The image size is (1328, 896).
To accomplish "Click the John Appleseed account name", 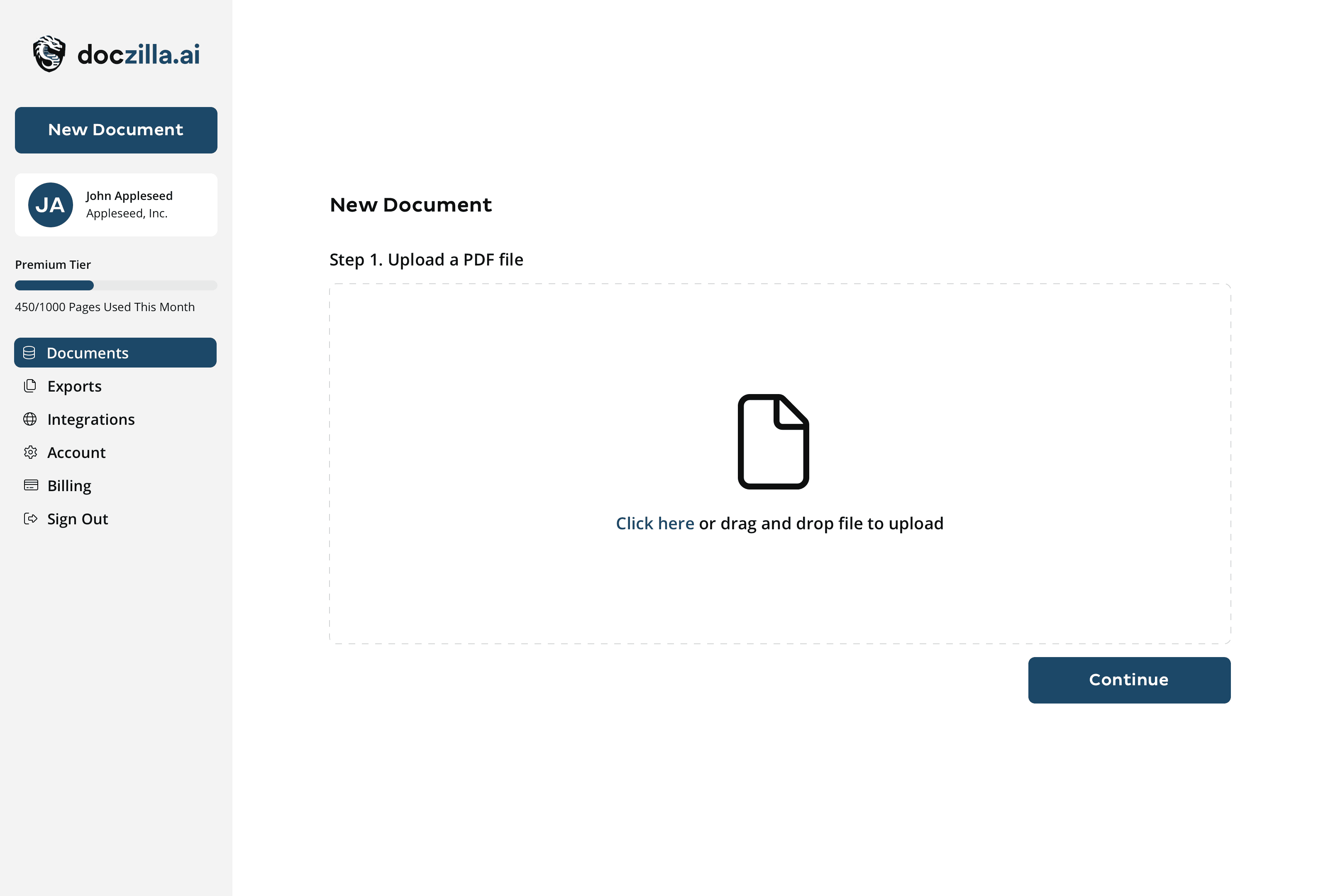I will (129, 195).
